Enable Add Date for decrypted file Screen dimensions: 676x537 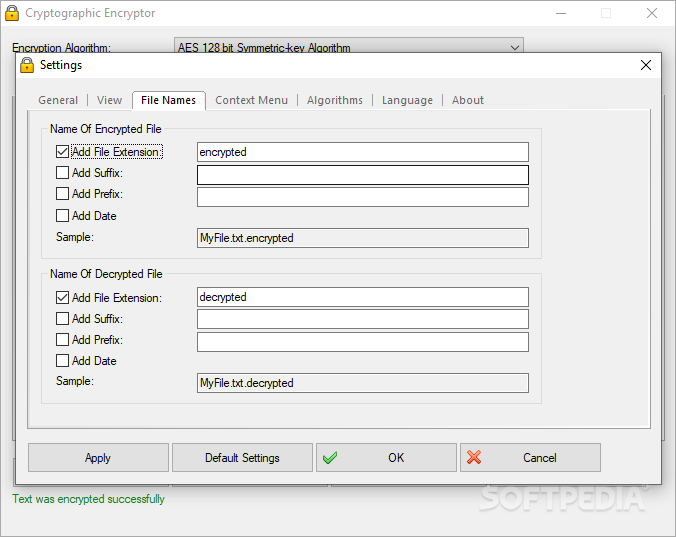point(63,361)
